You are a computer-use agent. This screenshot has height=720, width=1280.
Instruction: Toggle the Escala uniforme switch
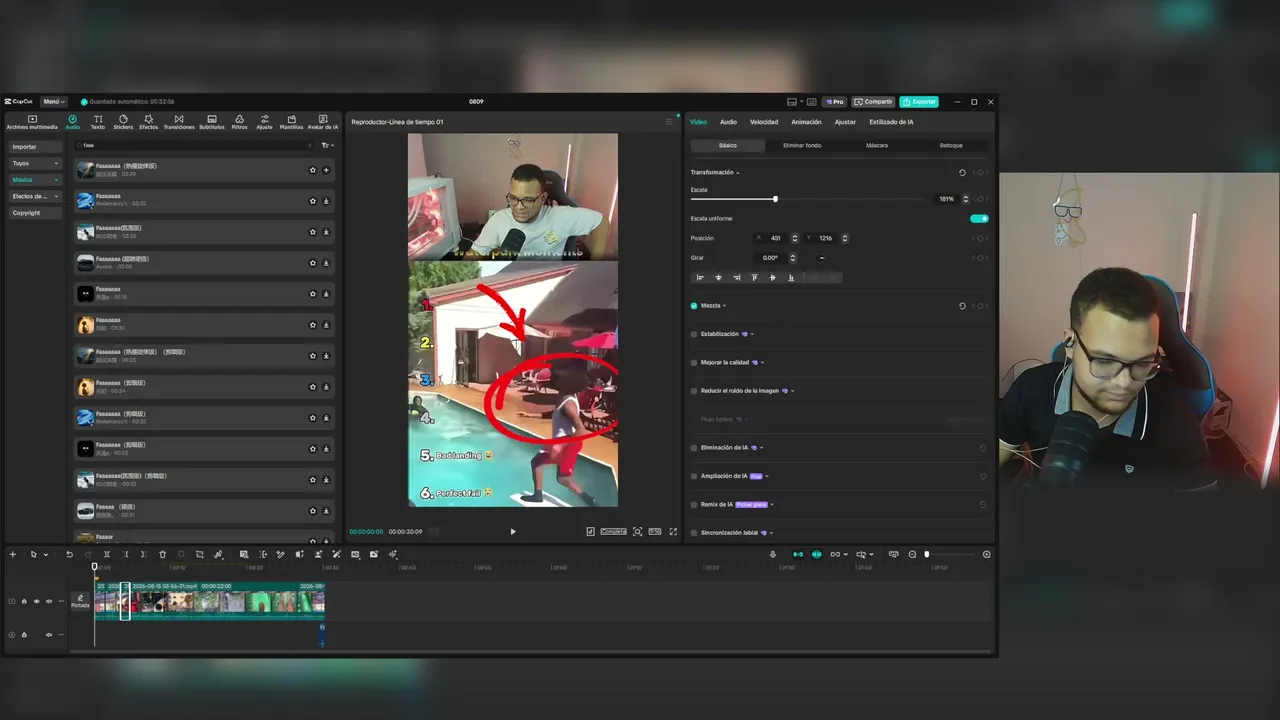pos(979,218)
